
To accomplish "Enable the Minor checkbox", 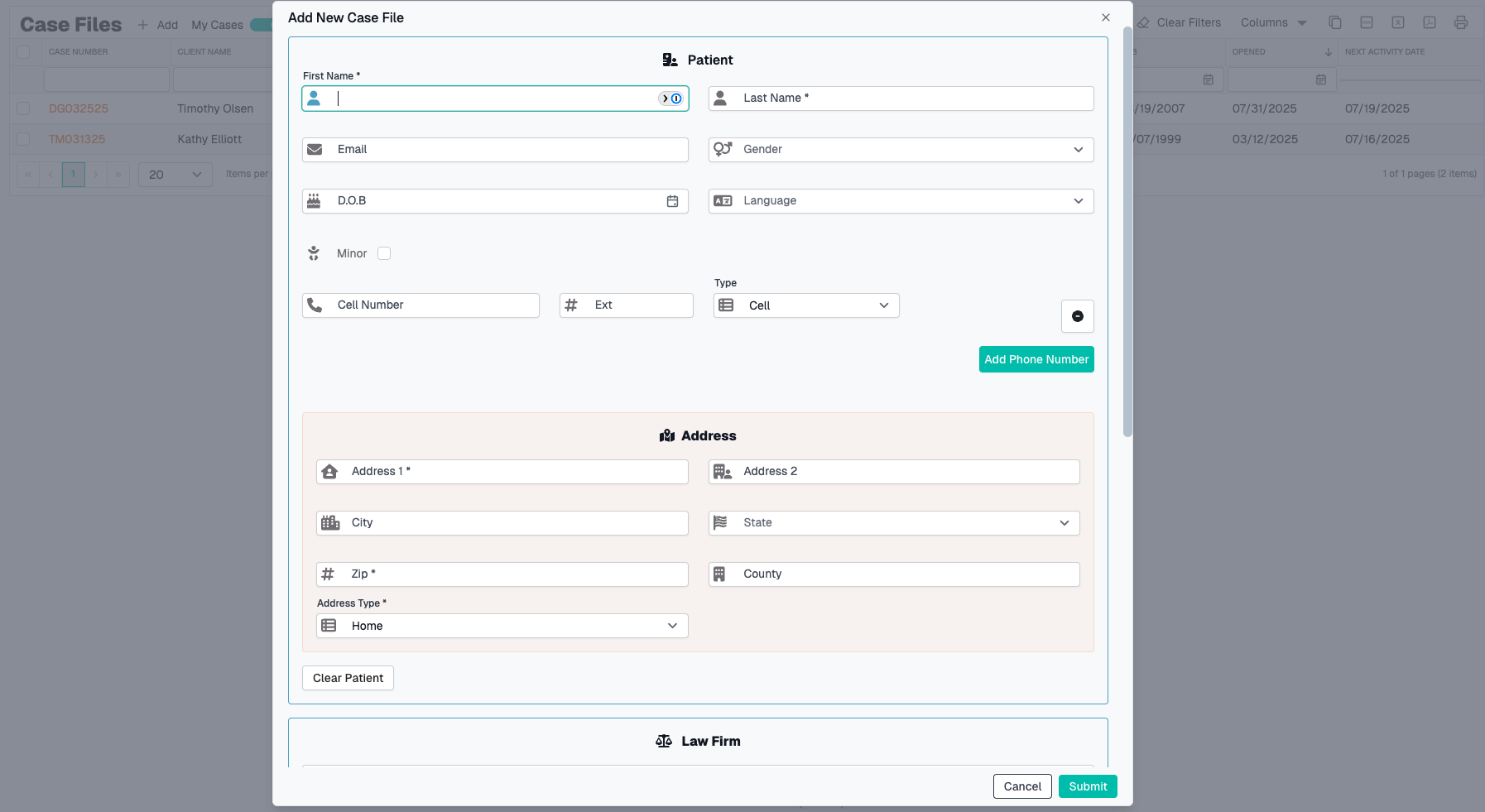I will click(384, 253).
